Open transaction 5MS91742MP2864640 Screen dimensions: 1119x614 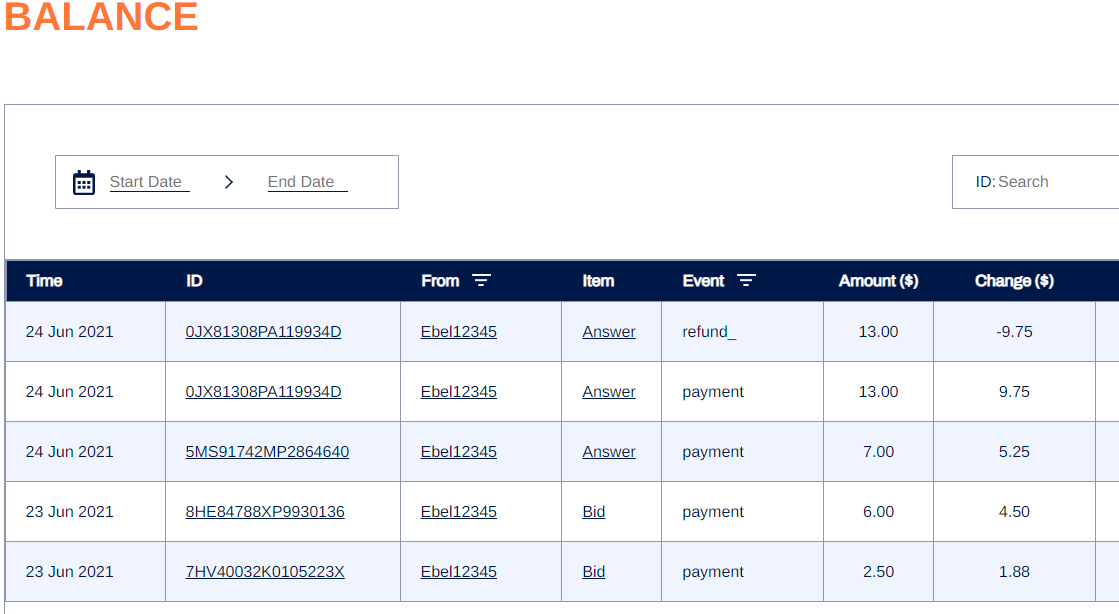(x=267, y=452)
